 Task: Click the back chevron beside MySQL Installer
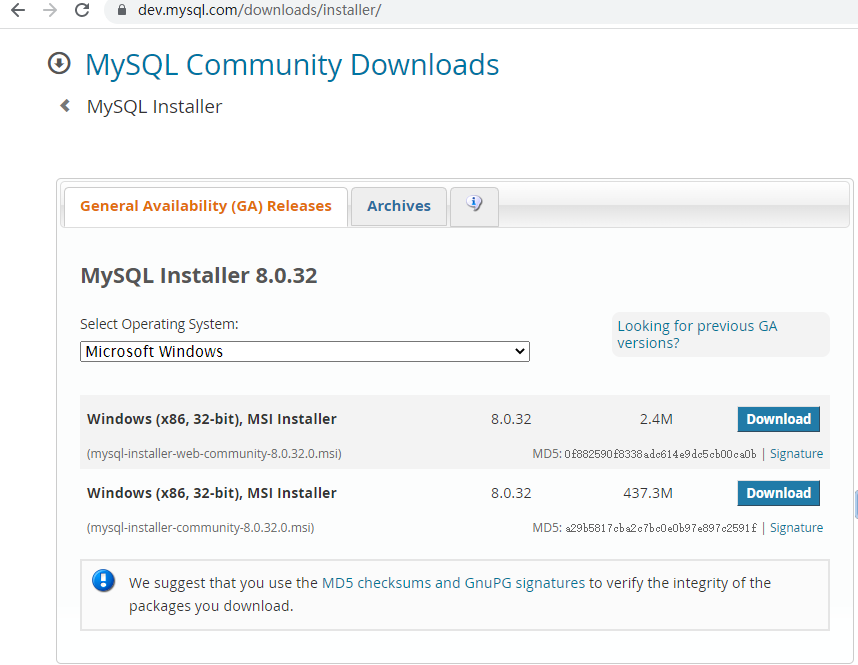(x=65, y=105)
